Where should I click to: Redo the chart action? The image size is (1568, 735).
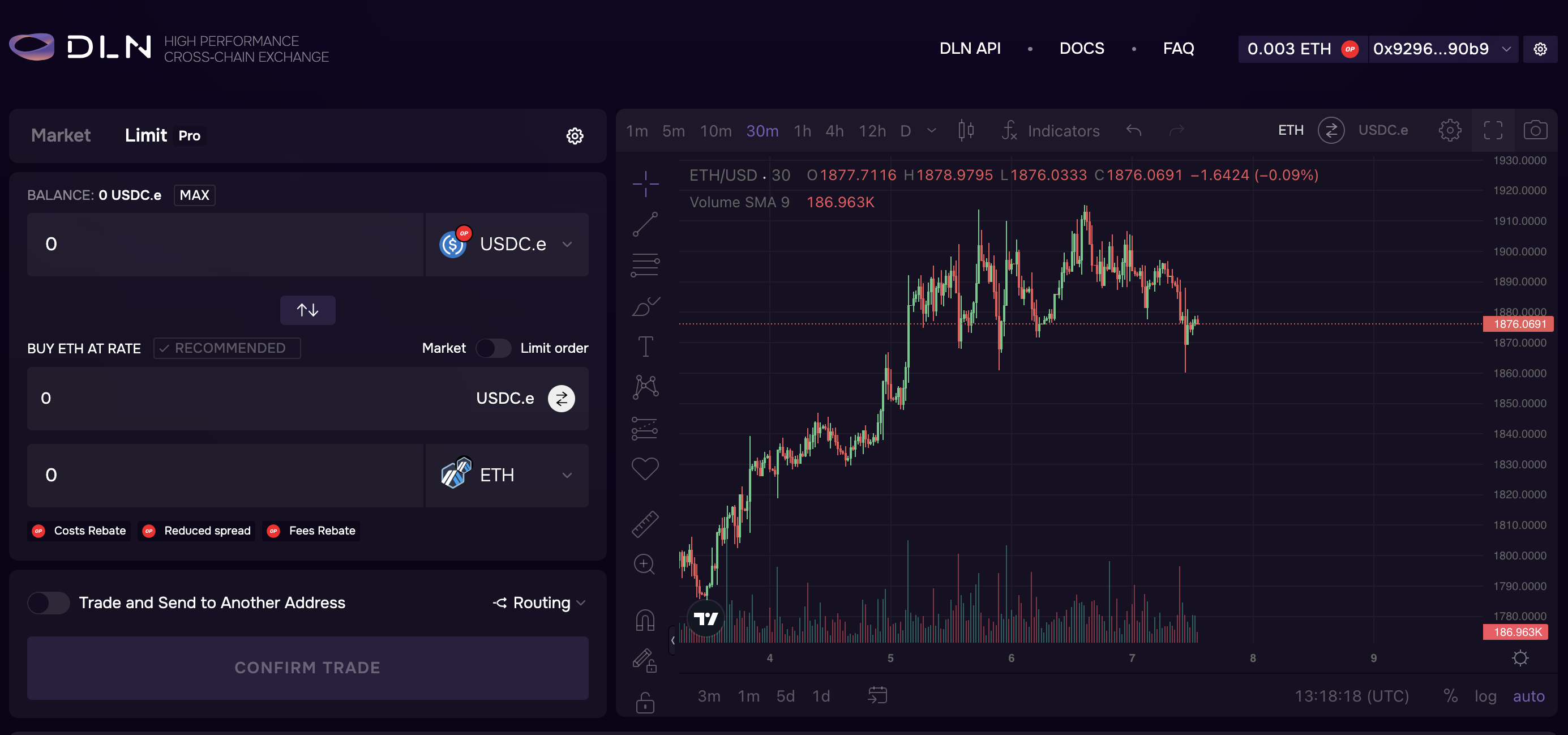(x=1177, y=130)
